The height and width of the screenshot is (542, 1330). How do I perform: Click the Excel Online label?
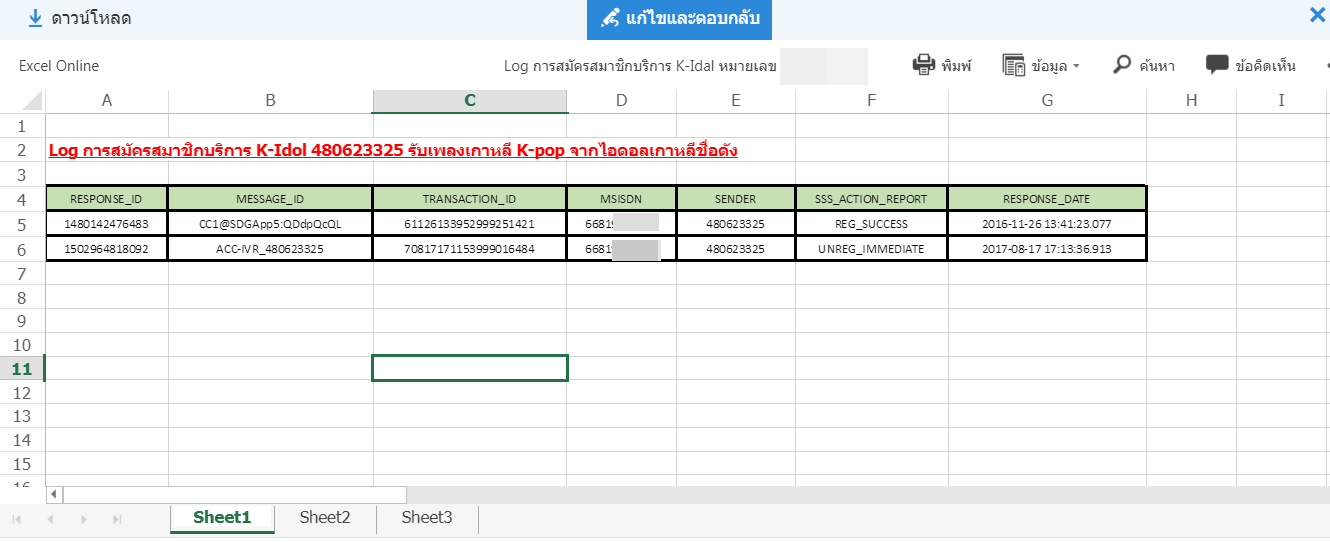point(59,66)
